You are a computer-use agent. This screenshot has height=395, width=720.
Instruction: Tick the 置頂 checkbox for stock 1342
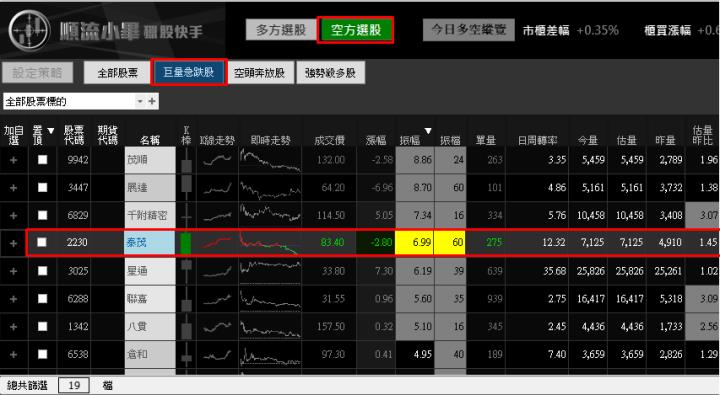pos(42,326)
